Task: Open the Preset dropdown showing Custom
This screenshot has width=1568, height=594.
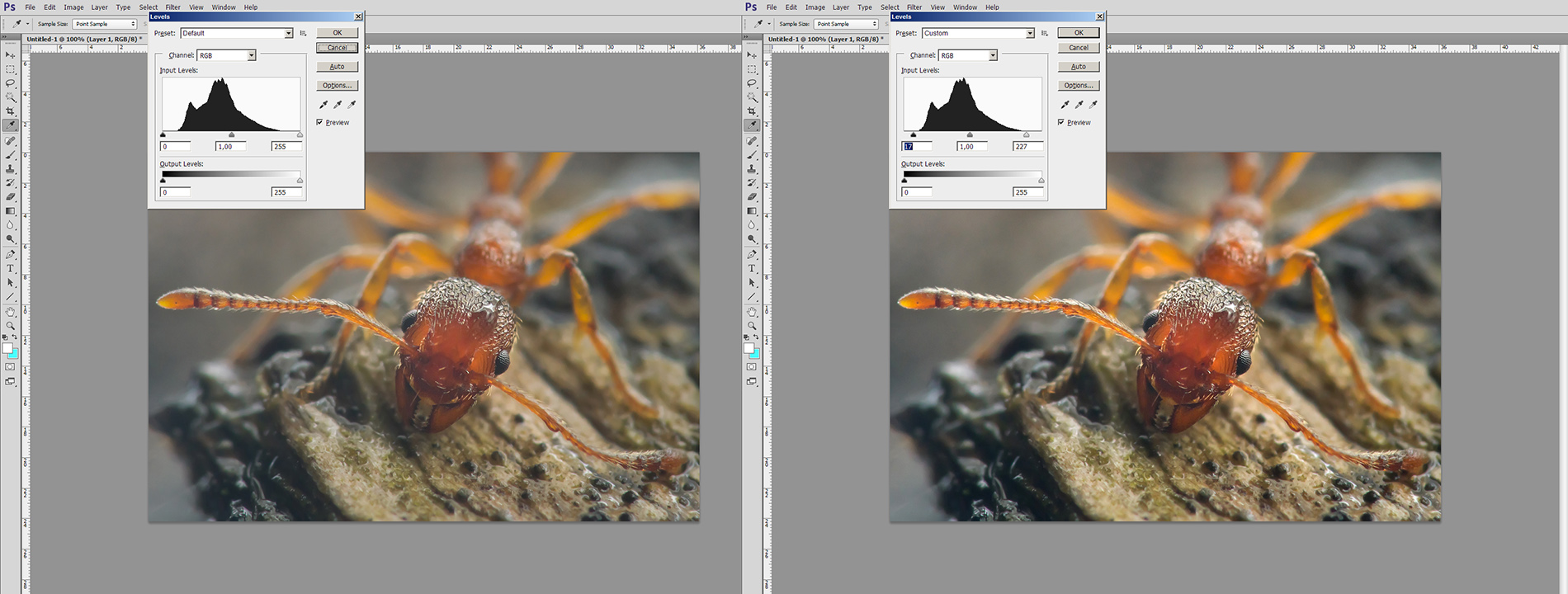Action: [x=978, y=33]
